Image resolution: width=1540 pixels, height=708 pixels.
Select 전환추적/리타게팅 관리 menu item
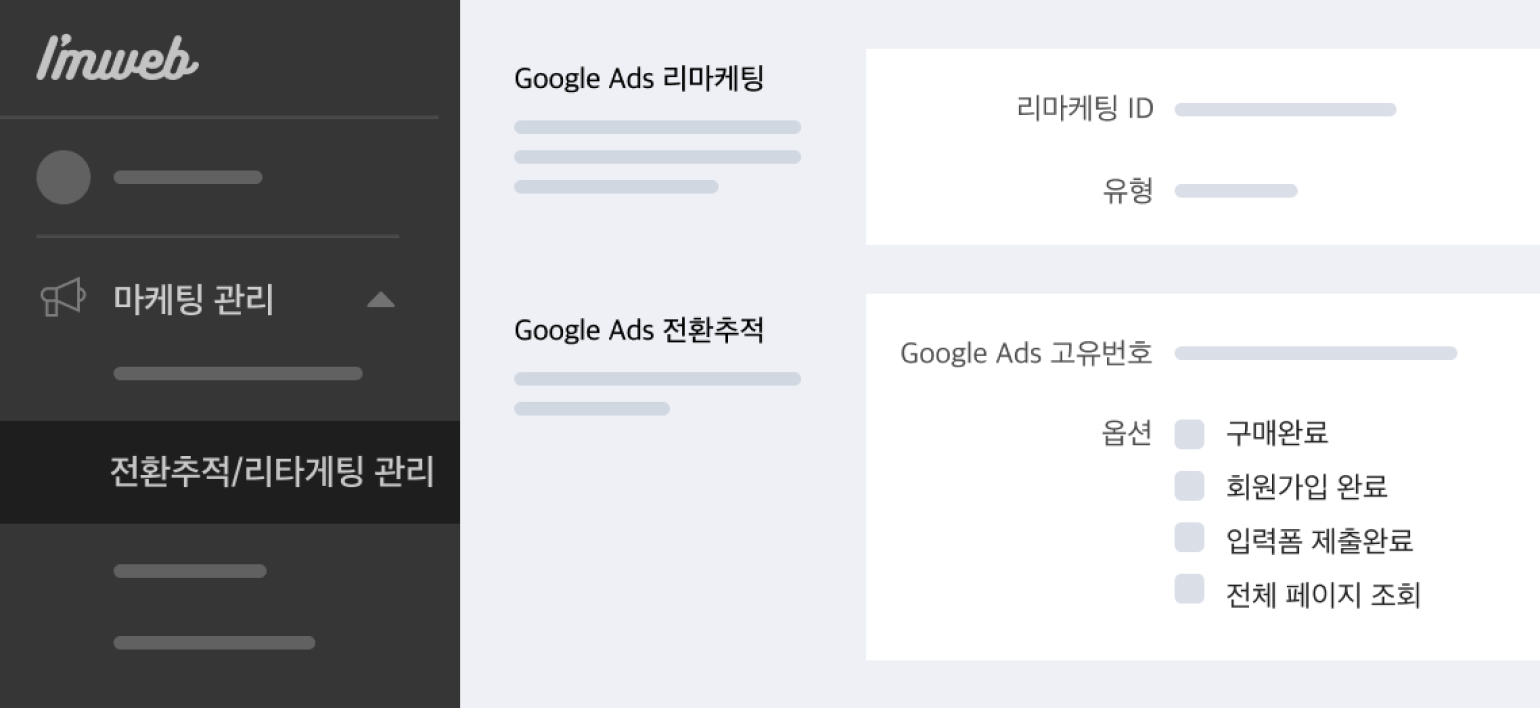click(271, 471)
